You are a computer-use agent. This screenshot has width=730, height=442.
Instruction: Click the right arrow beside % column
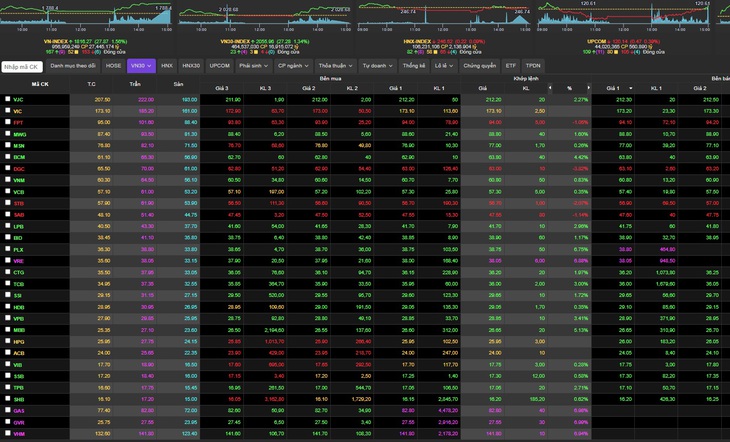(x=588, y=88)
